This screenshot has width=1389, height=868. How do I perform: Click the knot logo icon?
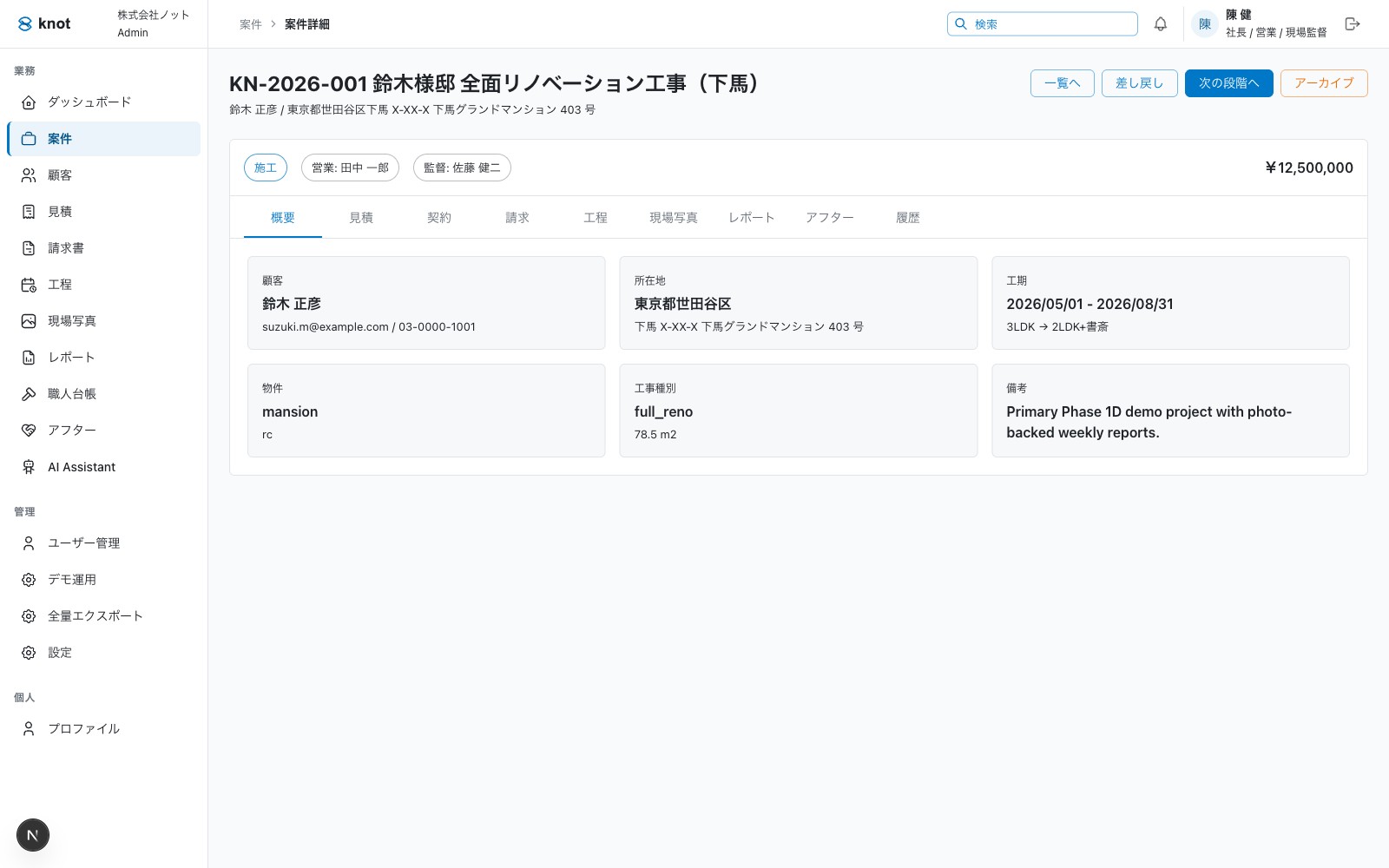[x=25, y=23]
